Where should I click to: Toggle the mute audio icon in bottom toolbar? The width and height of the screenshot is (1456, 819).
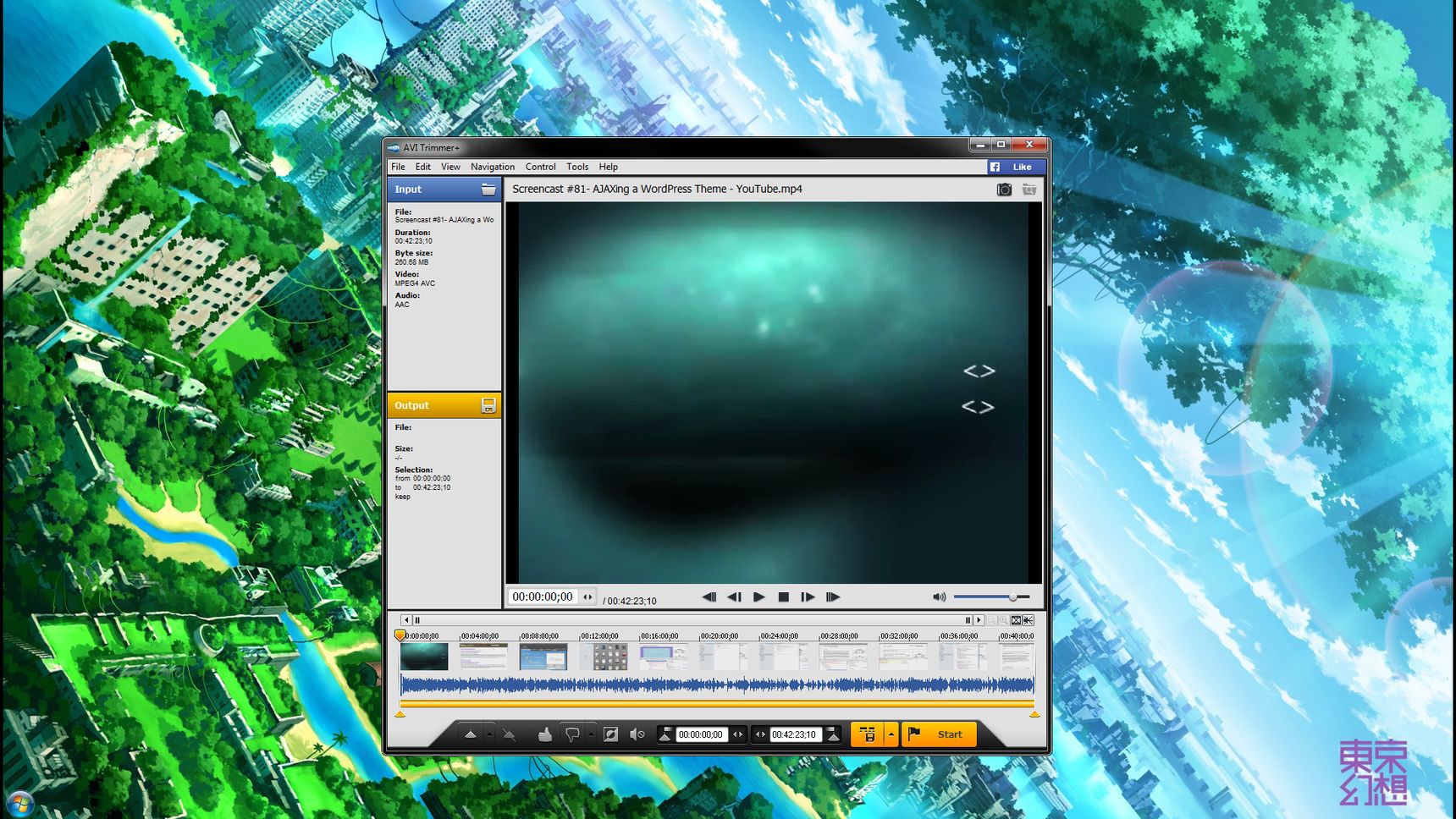(637, 734)
